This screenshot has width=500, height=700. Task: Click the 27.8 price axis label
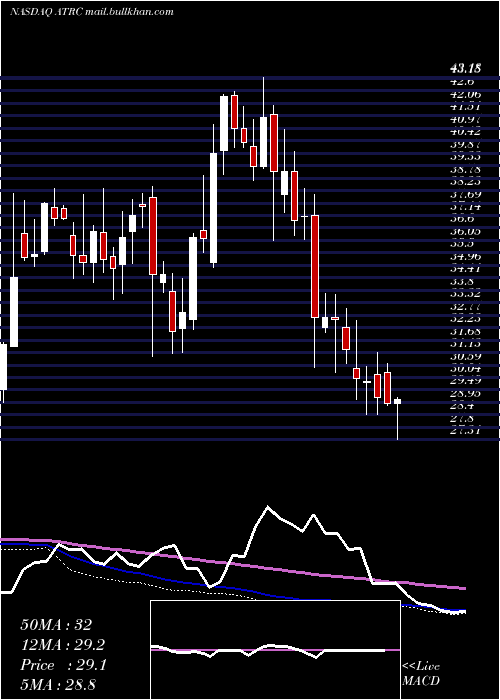[x=462, y=418]
